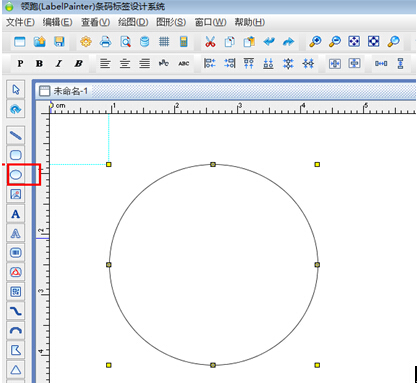
Task: Click the printer icon
Action: coord(105,42)
